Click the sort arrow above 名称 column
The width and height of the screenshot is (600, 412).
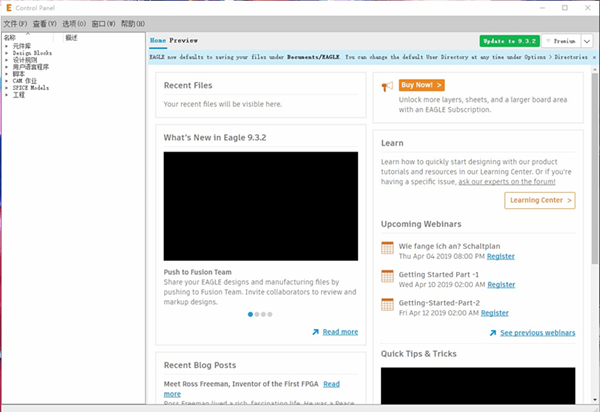[x=28, y=34]
